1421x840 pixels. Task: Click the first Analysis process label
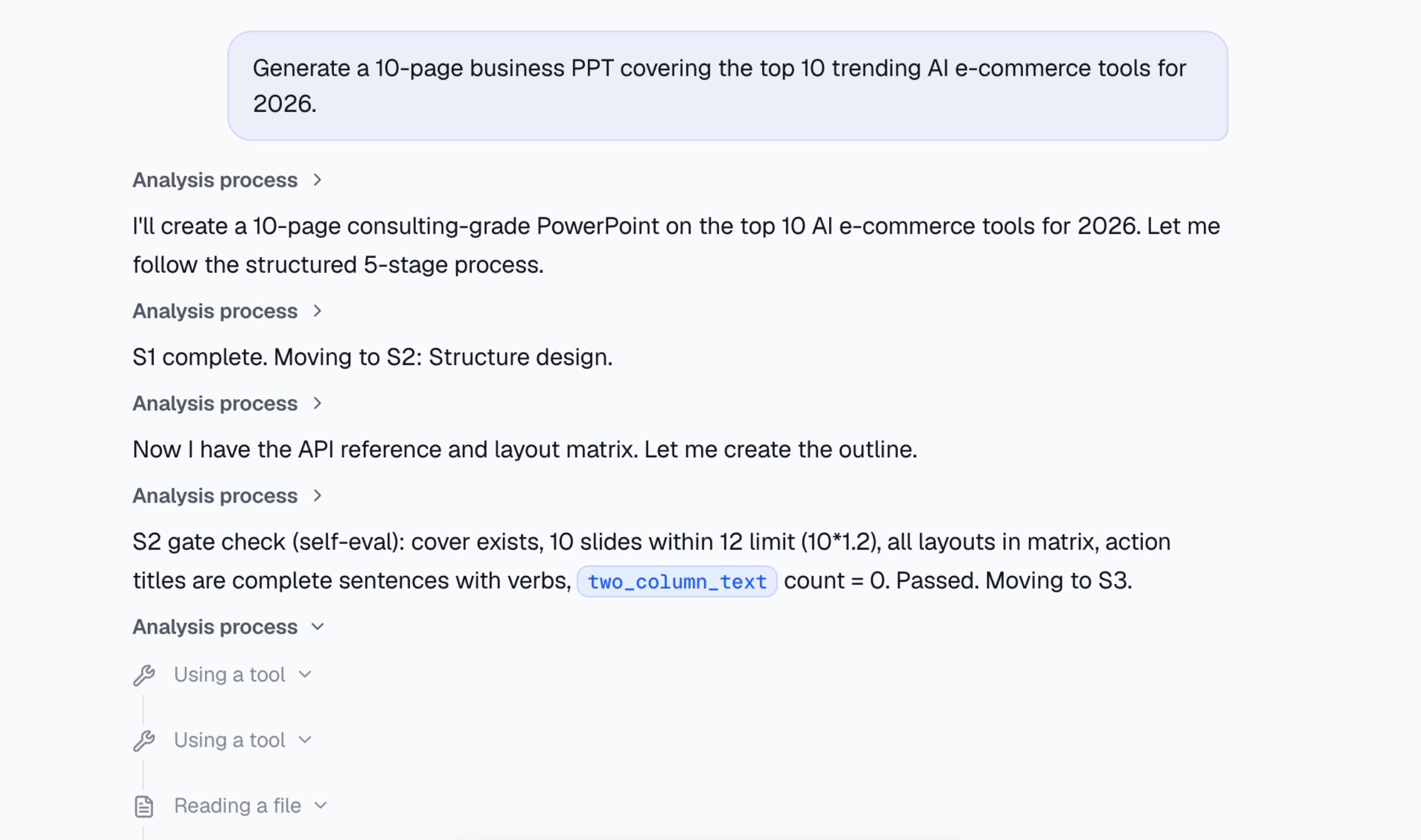click(215, 180)
